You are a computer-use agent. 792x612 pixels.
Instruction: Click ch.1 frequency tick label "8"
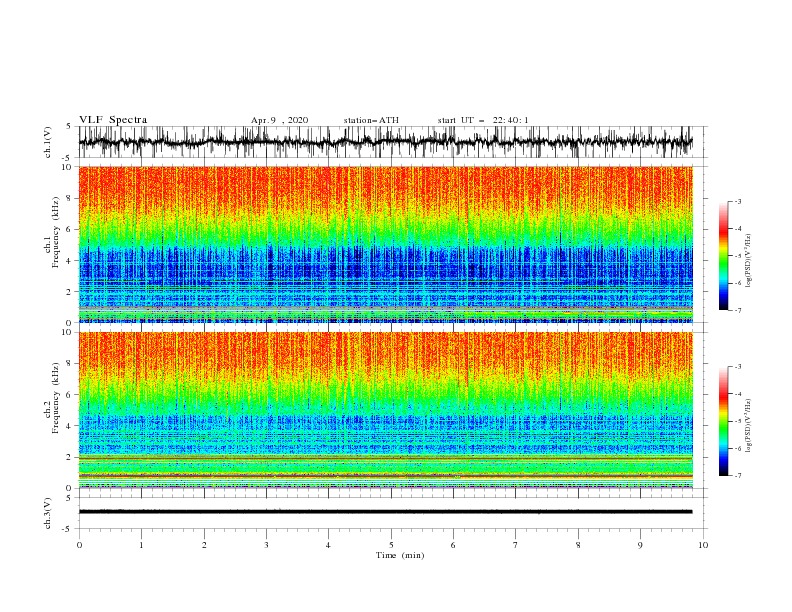(x=69, y=198)
